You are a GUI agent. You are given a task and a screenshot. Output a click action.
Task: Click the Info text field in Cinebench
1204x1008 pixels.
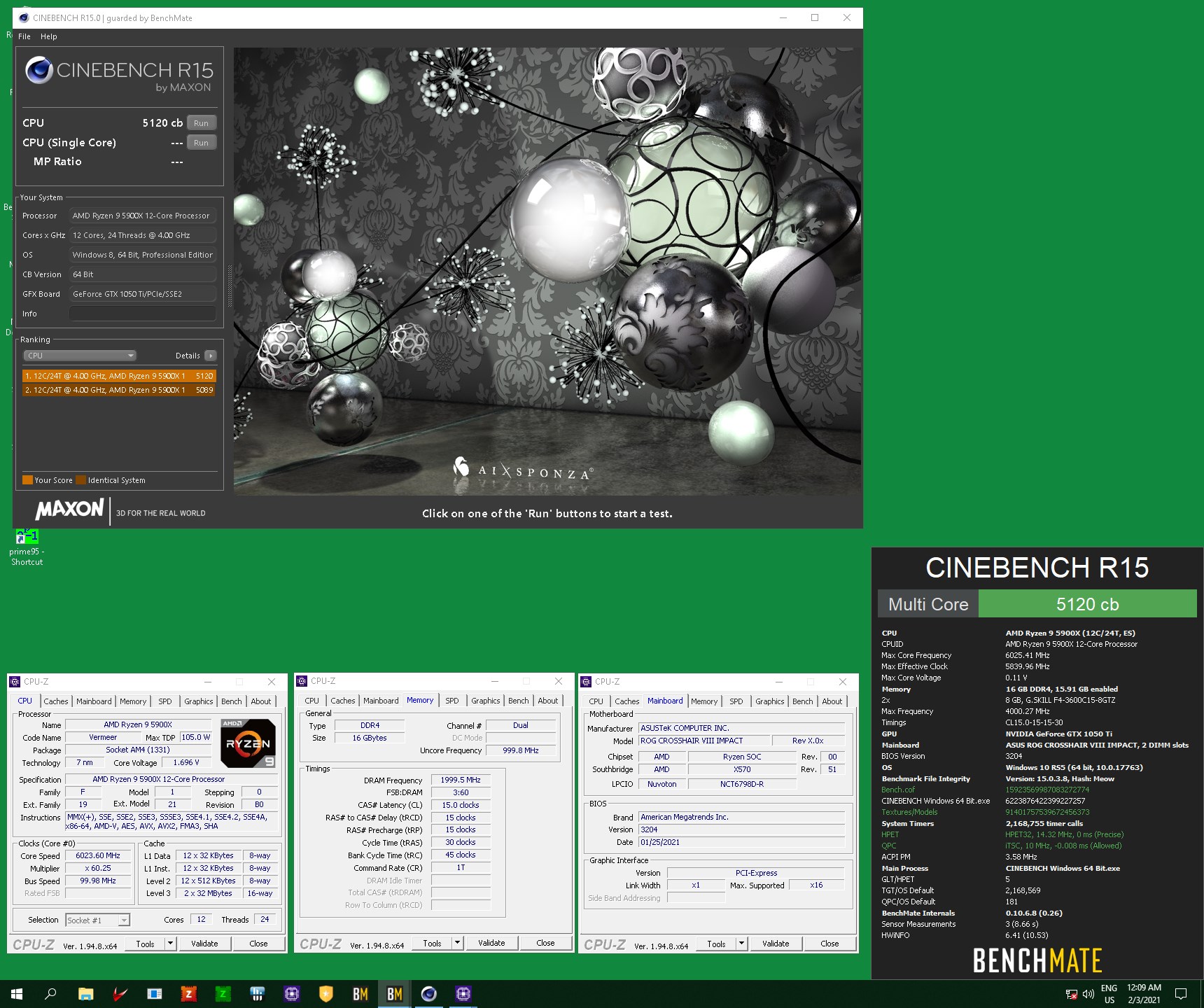click(x=142, y=314)
